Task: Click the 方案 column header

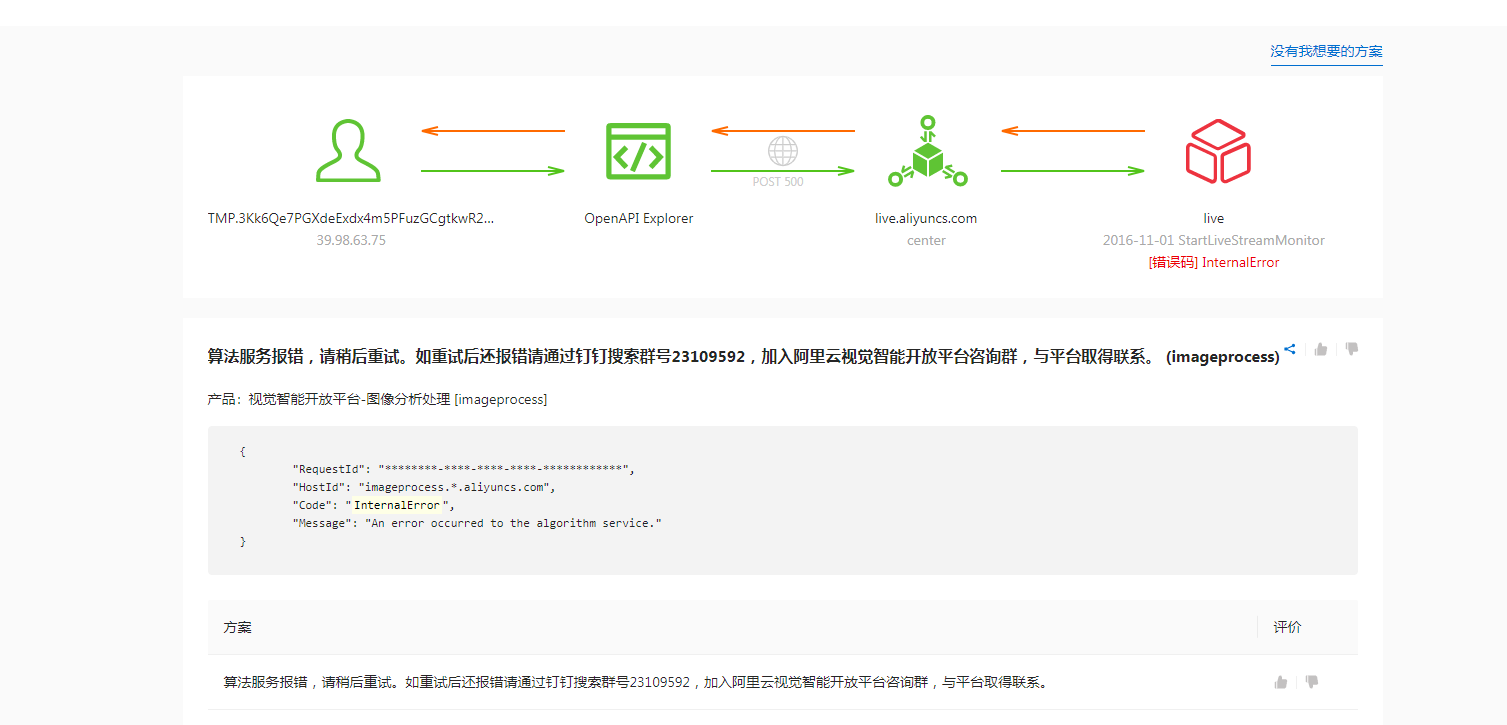Action: click(238, 628)
